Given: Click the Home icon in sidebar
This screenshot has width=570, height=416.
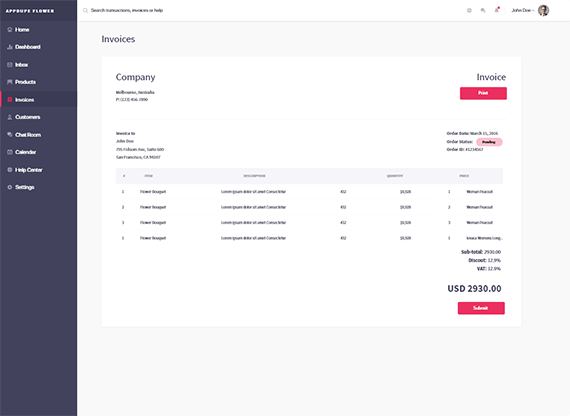Looking at the screenshot, I should [x=10, y=29].
